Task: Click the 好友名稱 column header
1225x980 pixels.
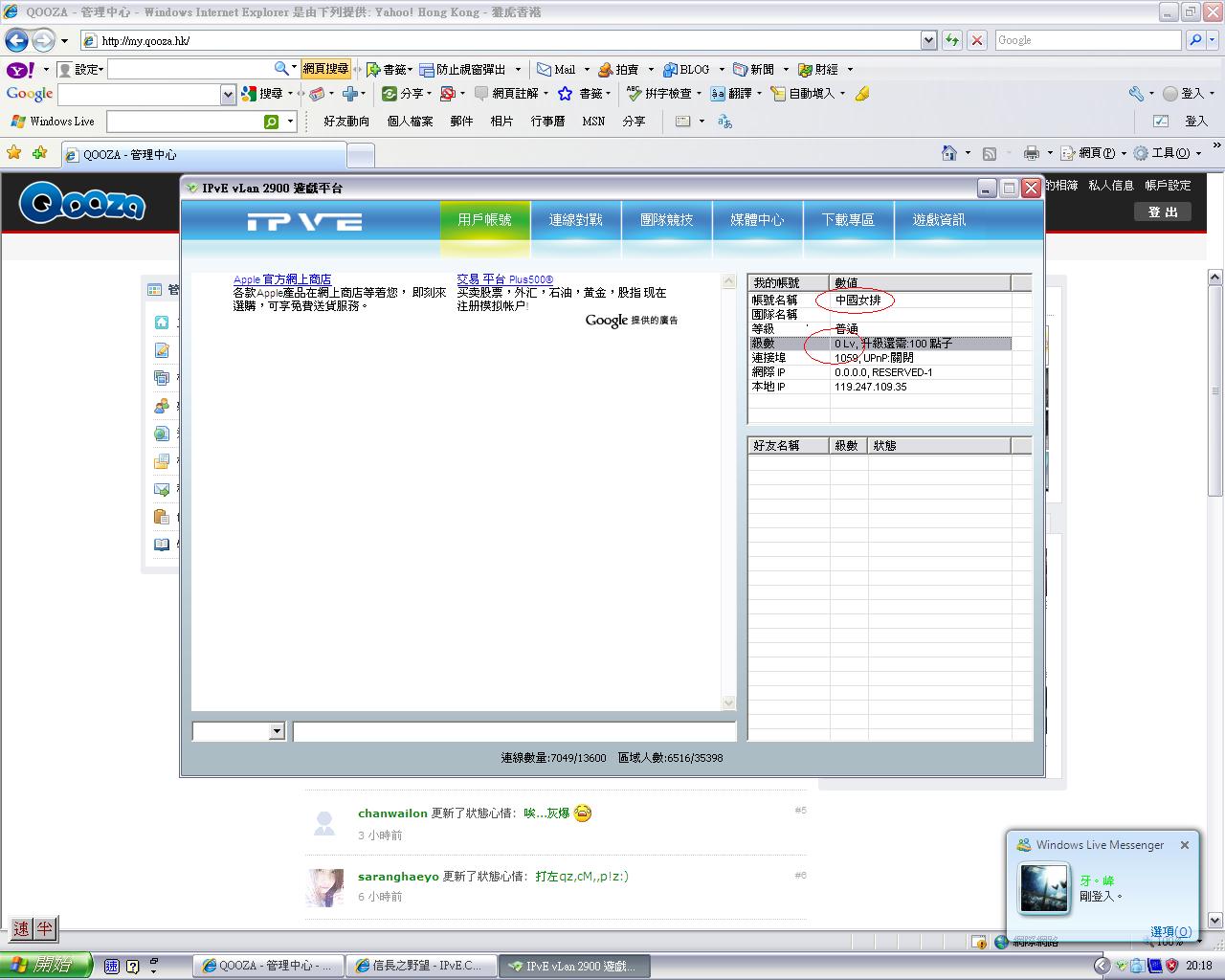Action: 789,446
